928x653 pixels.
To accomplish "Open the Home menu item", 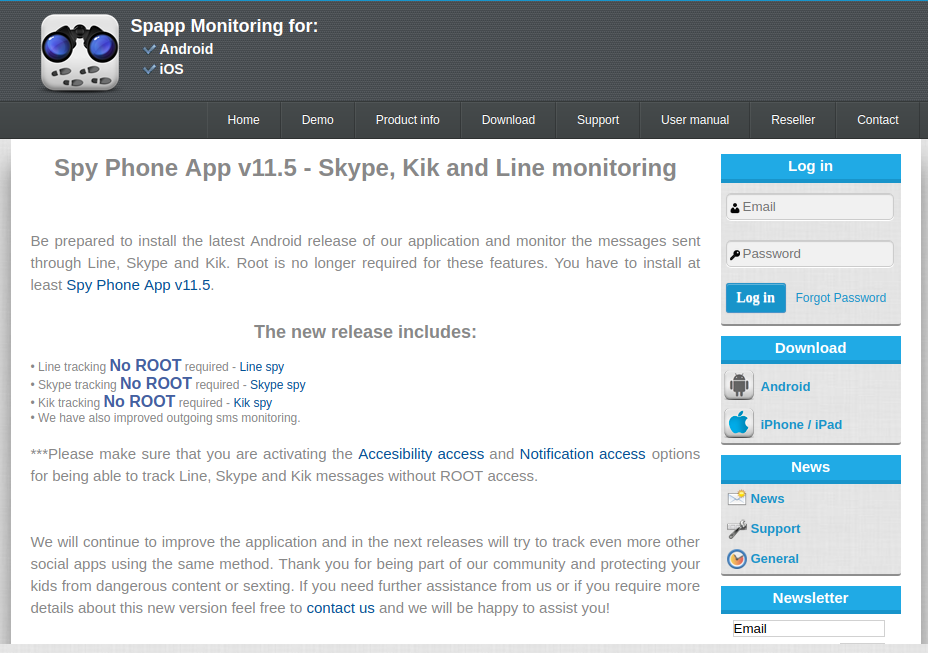I will 243,120.
